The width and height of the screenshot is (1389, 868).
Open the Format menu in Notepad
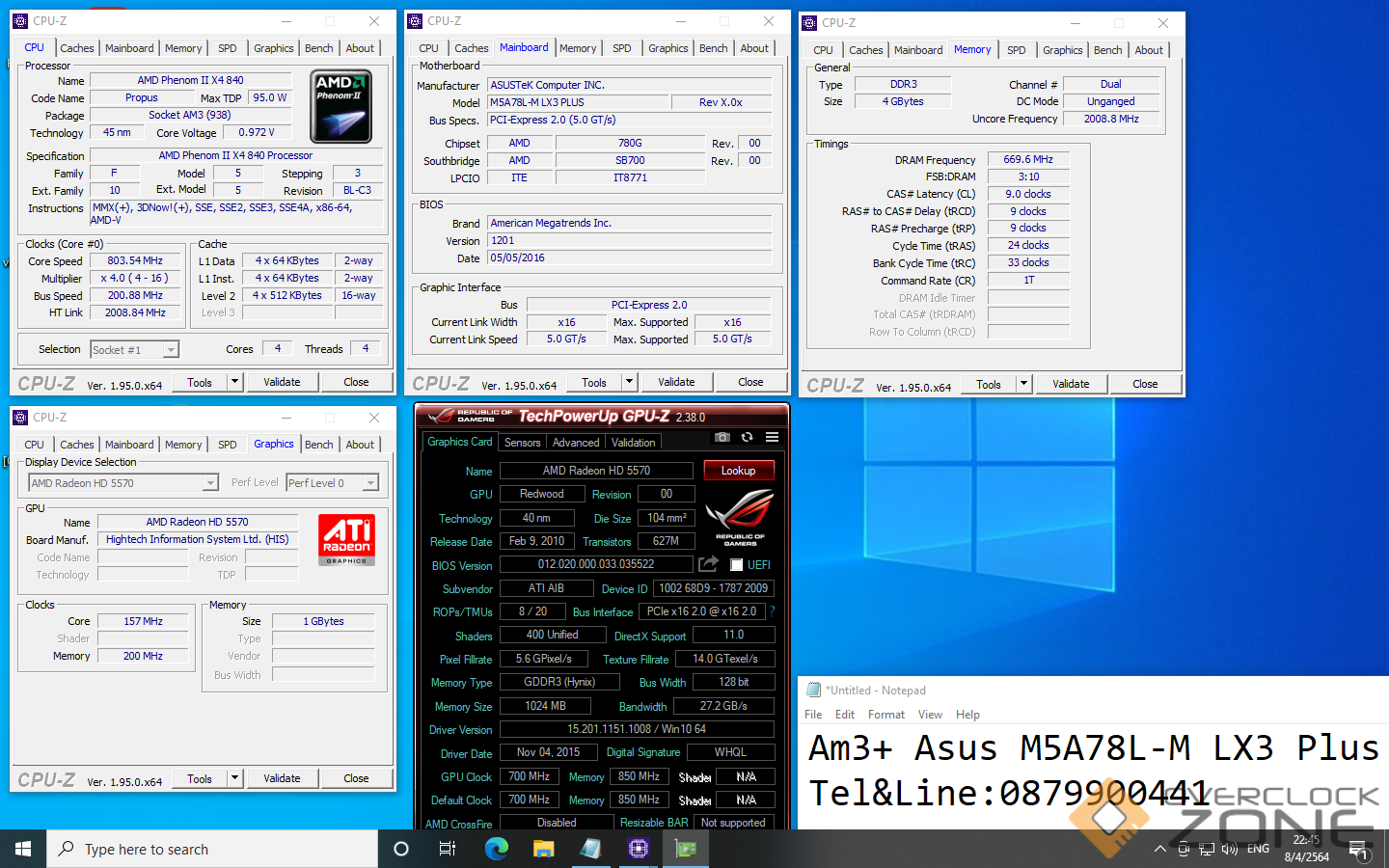pyautogui.click(x=885, y=715)
